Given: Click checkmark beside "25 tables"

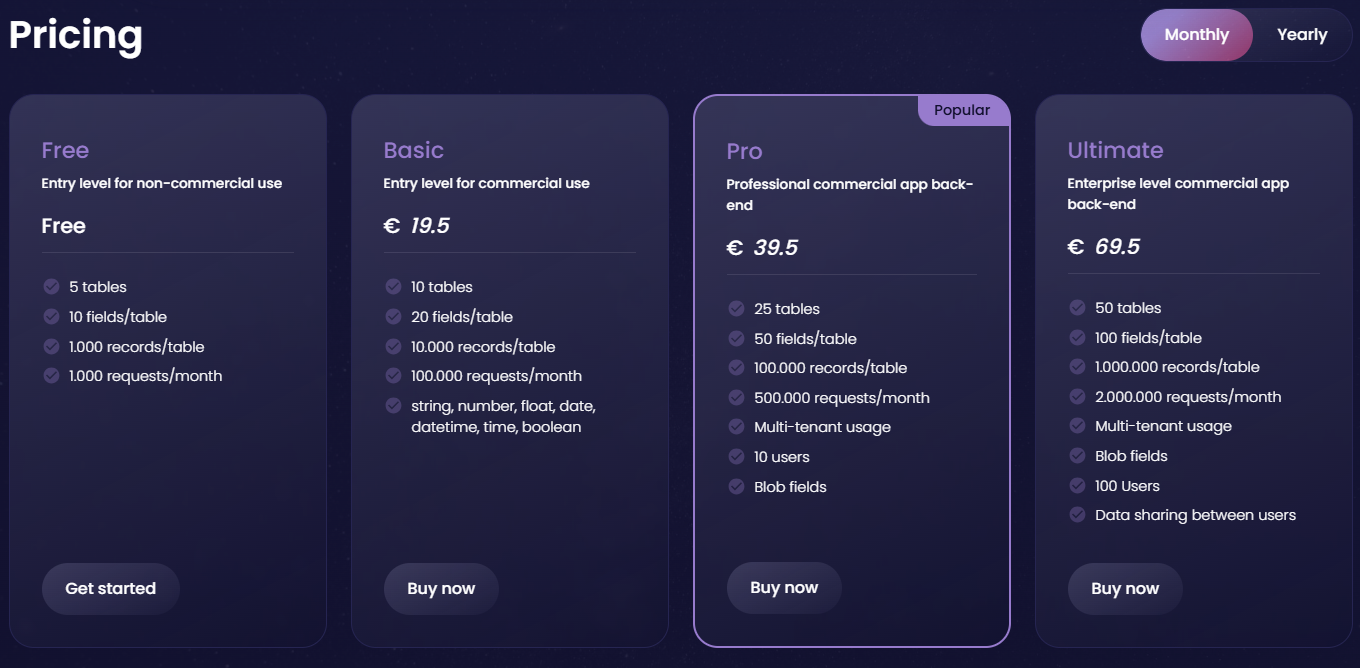Looking at the screenshot, I should click(x=736, y=309).
